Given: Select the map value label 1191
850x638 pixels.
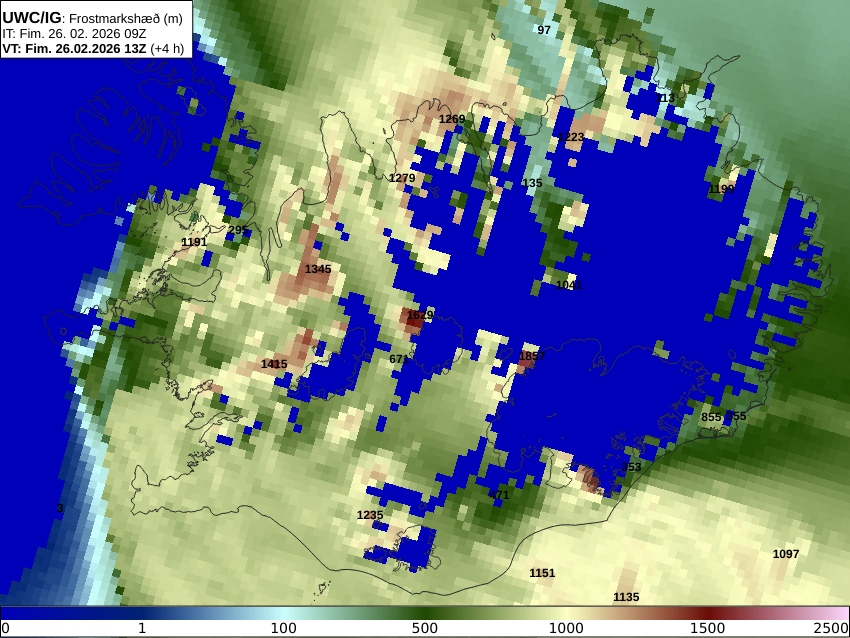Looking at the screenshot, I should click(x=194, y=242).
